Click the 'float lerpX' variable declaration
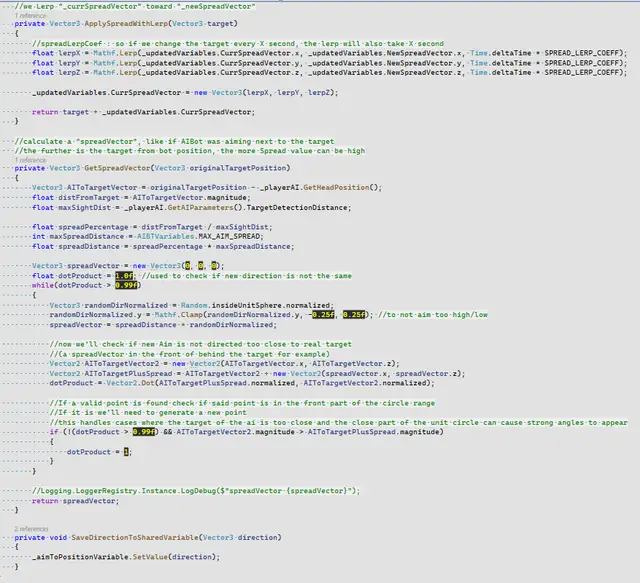640x583 pixels. point(56,53)
